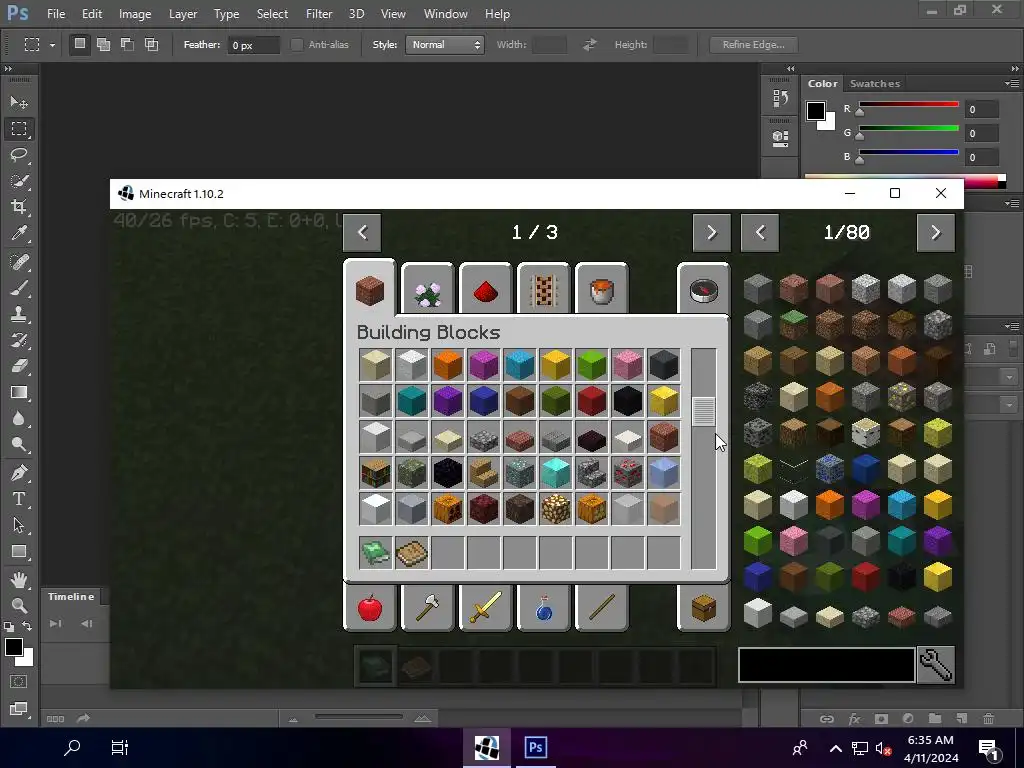The height and width of the screenshot is (768, 1024).
Task: Select the Healing Brush tool
Action: coord(19,262)
